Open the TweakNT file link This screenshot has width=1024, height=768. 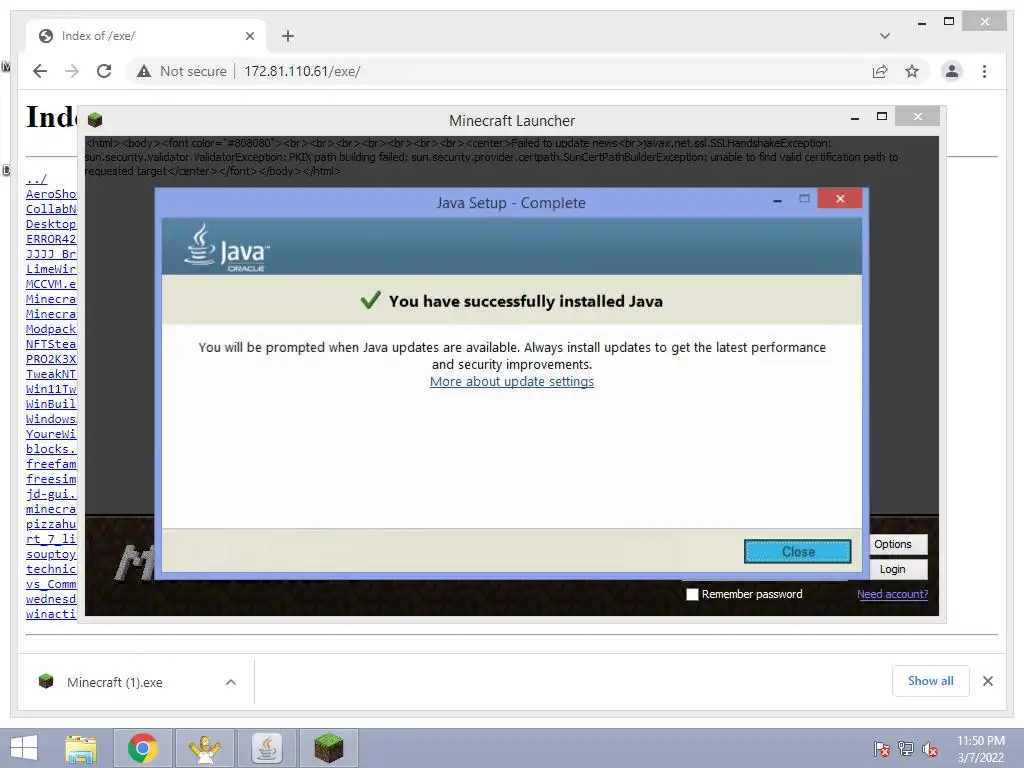pos(51,374)
